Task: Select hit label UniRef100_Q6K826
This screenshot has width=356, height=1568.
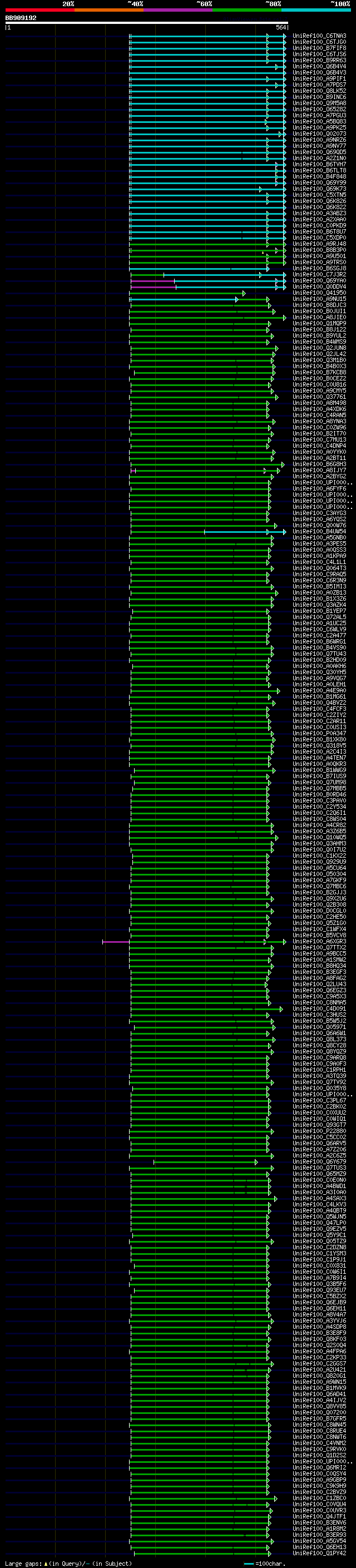Action: click(319, 201)
